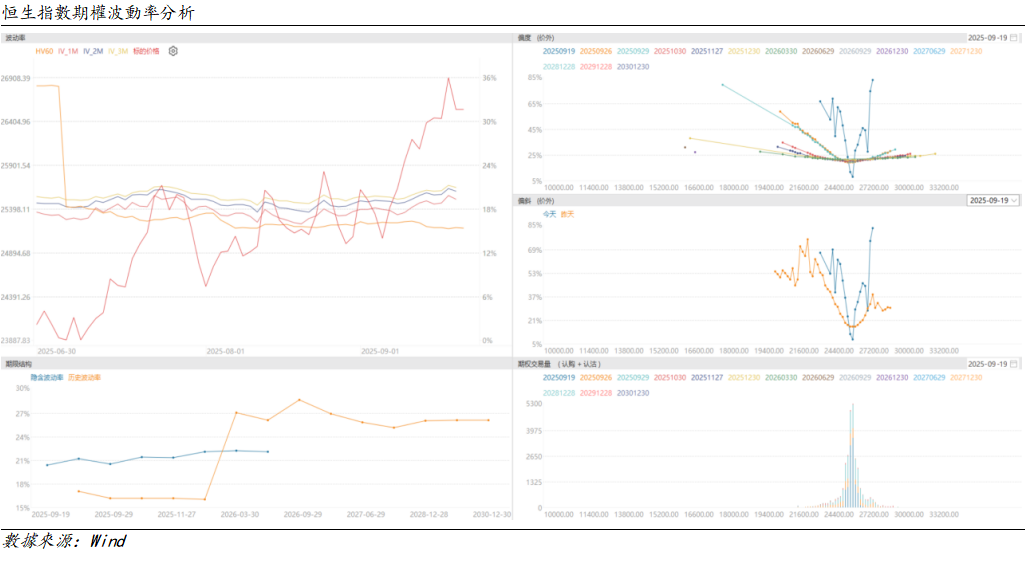Hide IV_2M line in volatility chart
The width and height of the screenshot is (1028, 565).
(x=93, y=51)
